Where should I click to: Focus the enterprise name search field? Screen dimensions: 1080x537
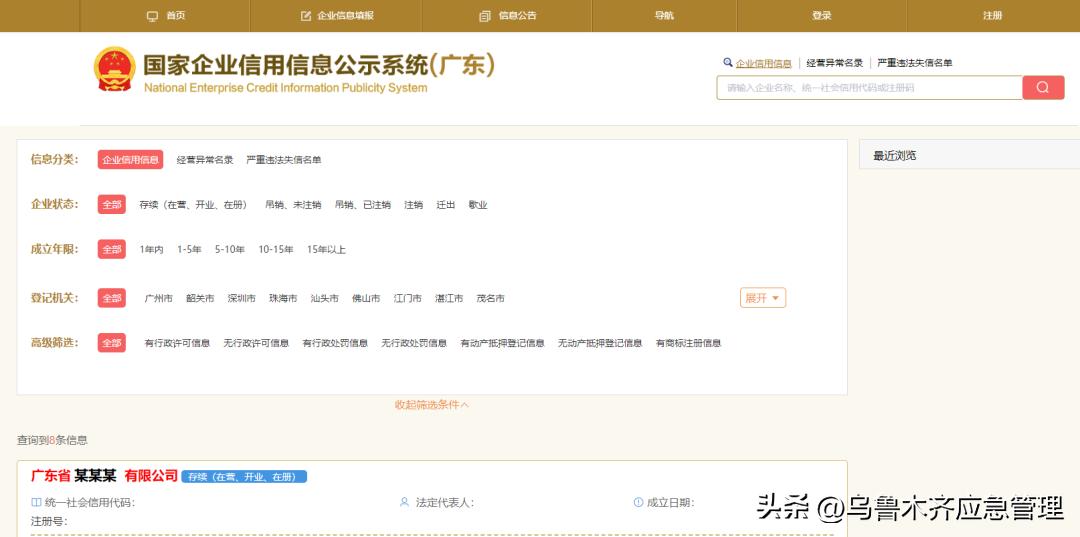point(870,87)
